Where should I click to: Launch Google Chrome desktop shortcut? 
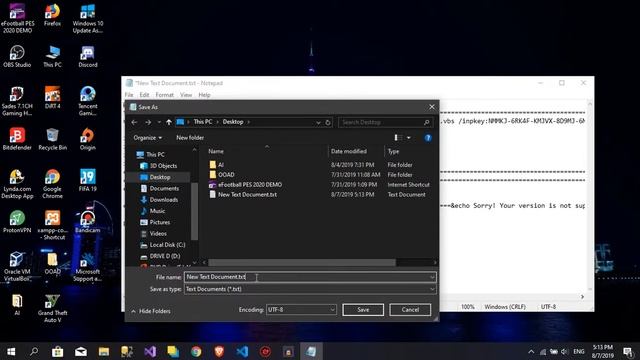(52, 184)
